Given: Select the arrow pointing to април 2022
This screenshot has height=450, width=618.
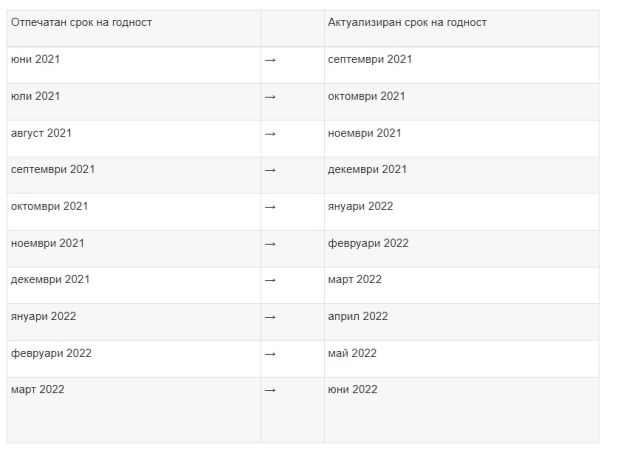Looking at the screenshot, I should click(270, 317).
